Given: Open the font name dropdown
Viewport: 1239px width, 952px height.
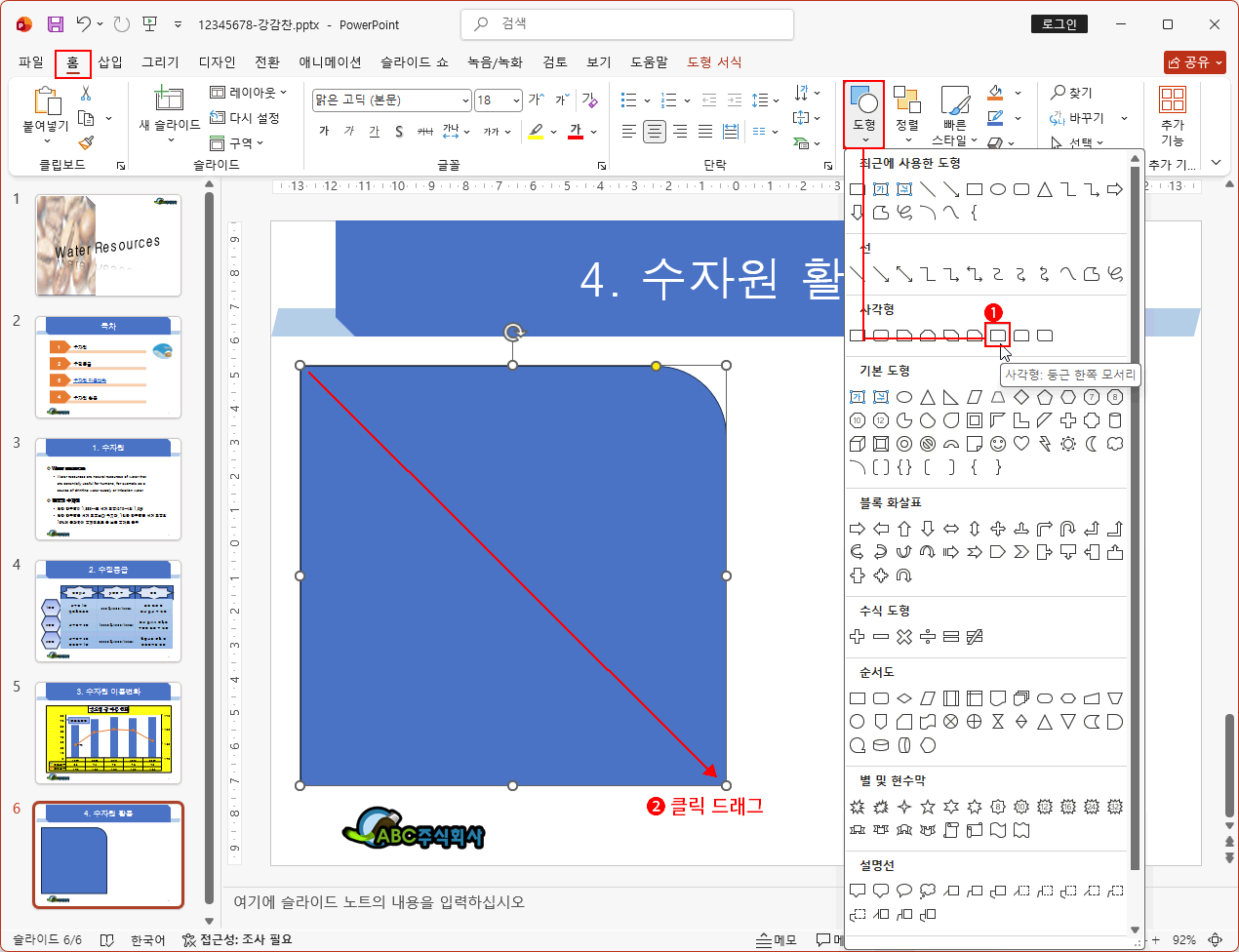Looking at the screenshot, I should tap(465, 100).
